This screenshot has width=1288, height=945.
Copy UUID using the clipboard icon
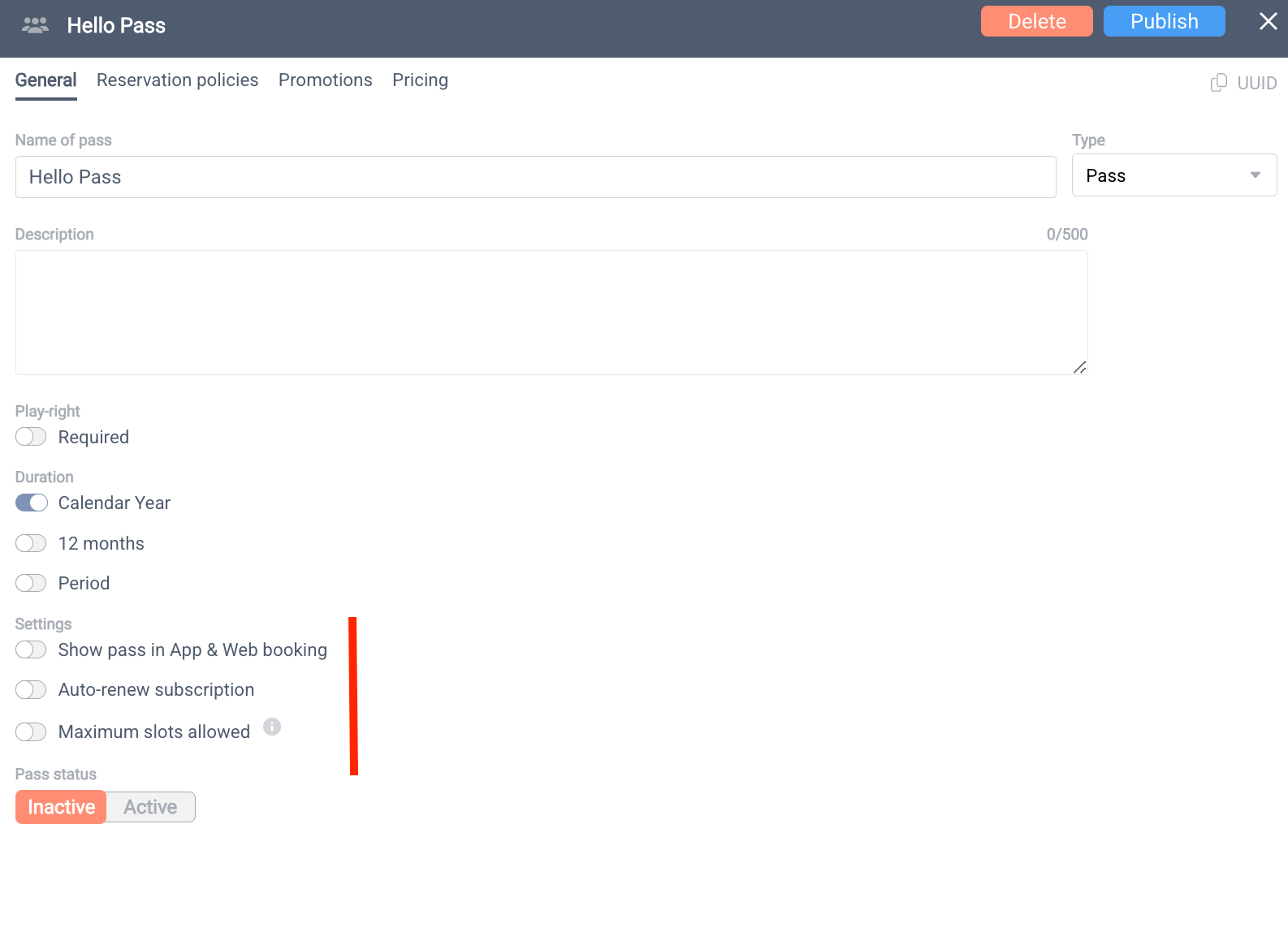(1218, 83)
